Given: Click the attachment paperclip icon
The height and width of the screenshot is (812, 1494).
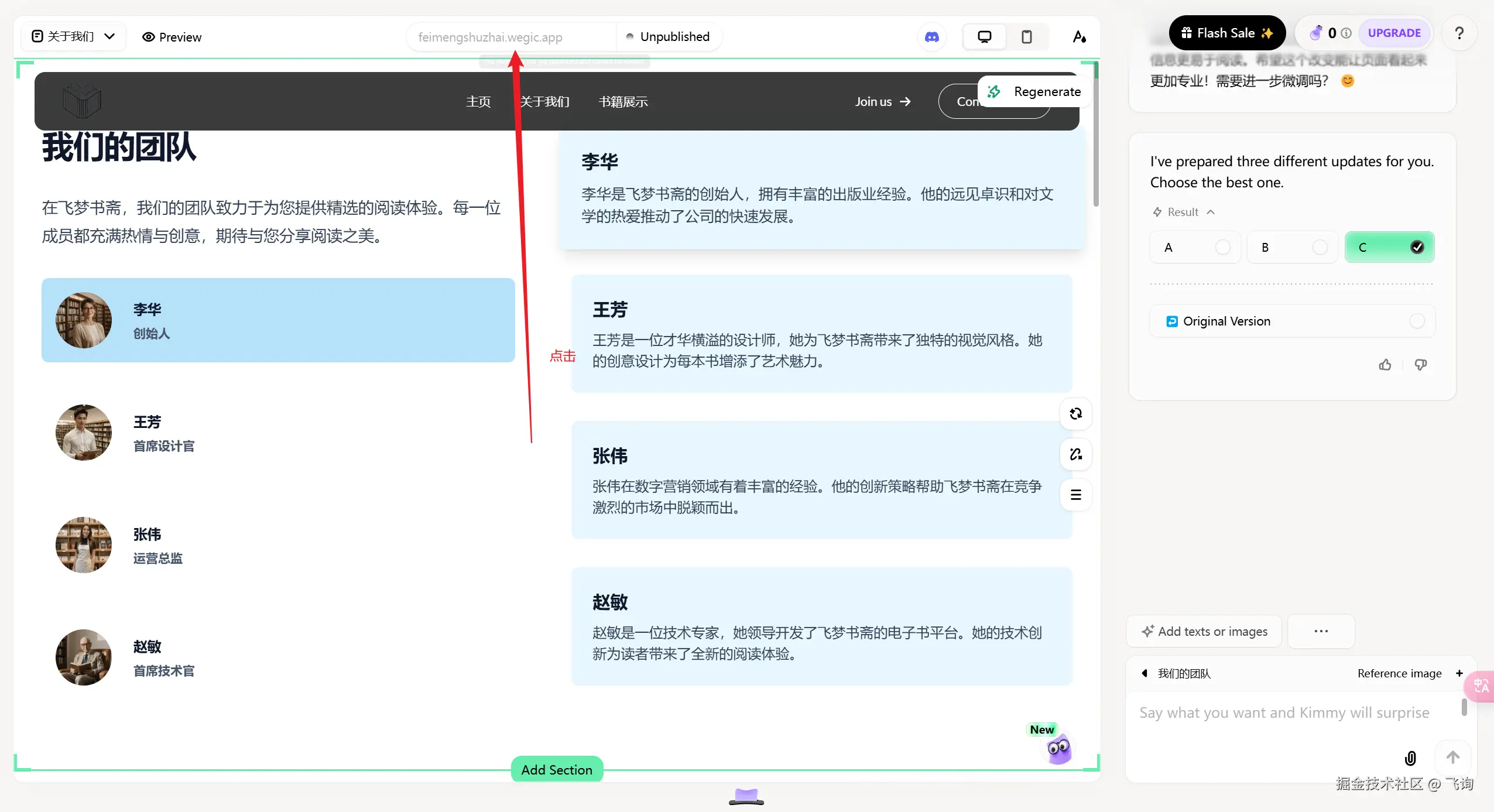Looking at the screenshot, I should tap(1410, 758).
